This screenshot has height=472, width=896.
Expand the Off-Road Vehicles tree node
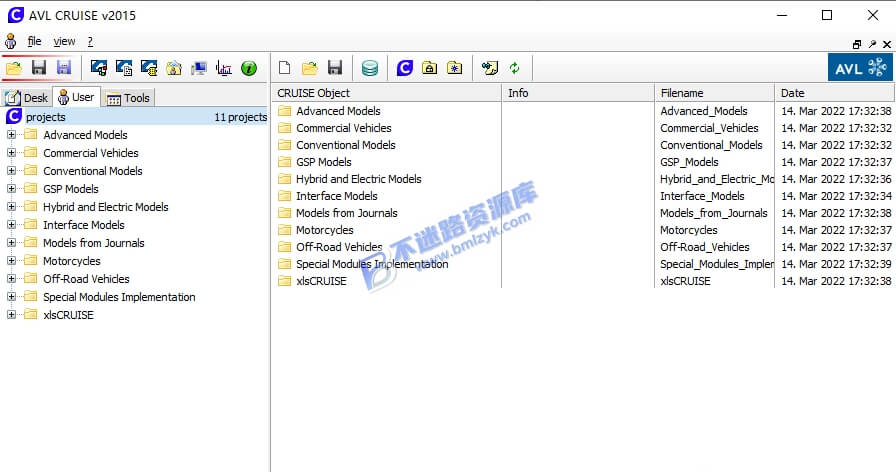tap(11, 279)
